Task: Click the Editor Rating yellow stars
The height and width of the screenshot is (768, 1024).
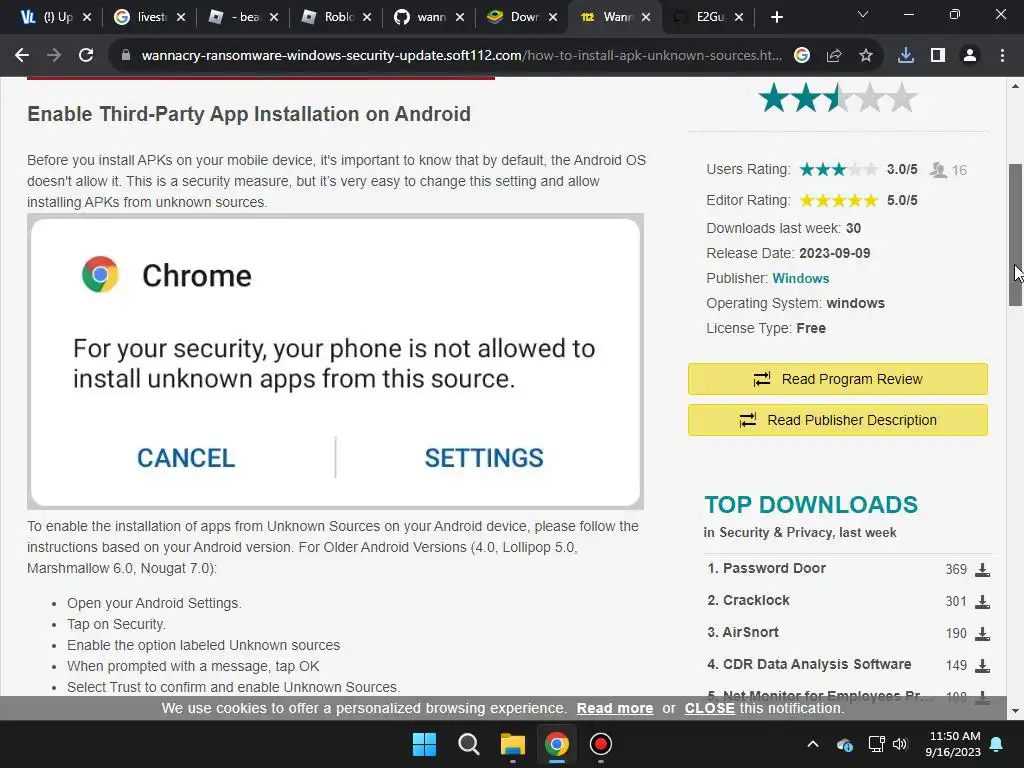Action: 839,200
